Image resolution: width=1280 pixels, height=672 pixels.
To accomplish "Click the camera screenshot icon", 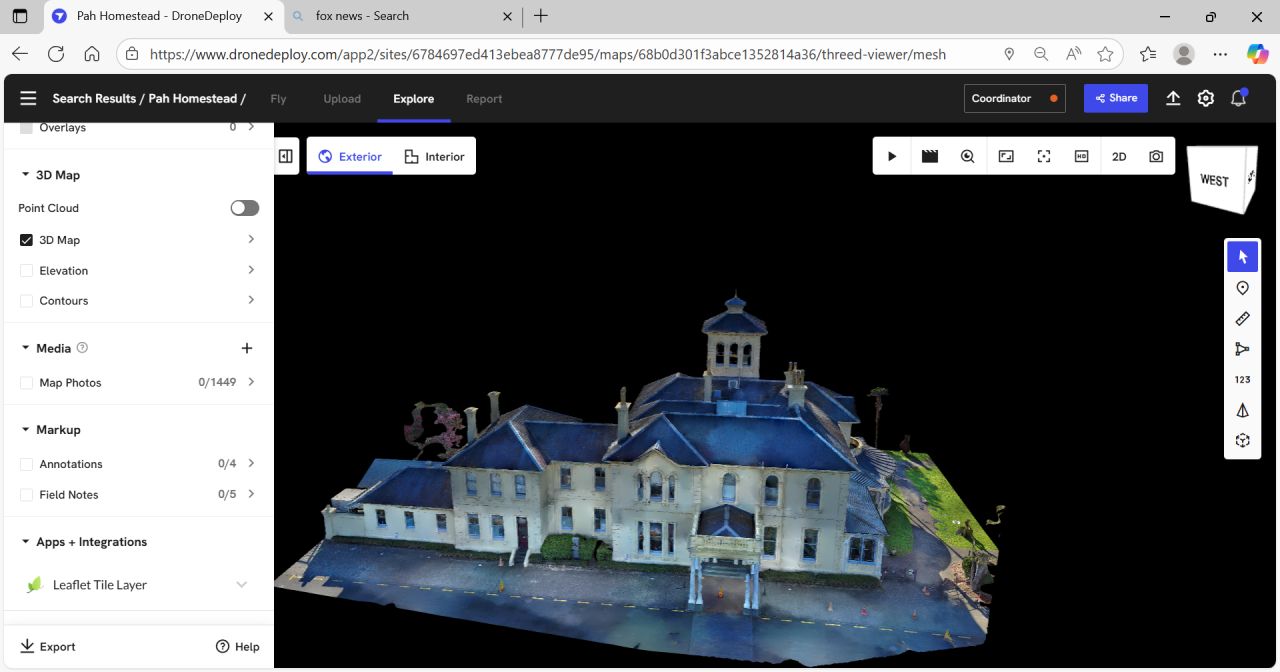I will coord(1156,156).
